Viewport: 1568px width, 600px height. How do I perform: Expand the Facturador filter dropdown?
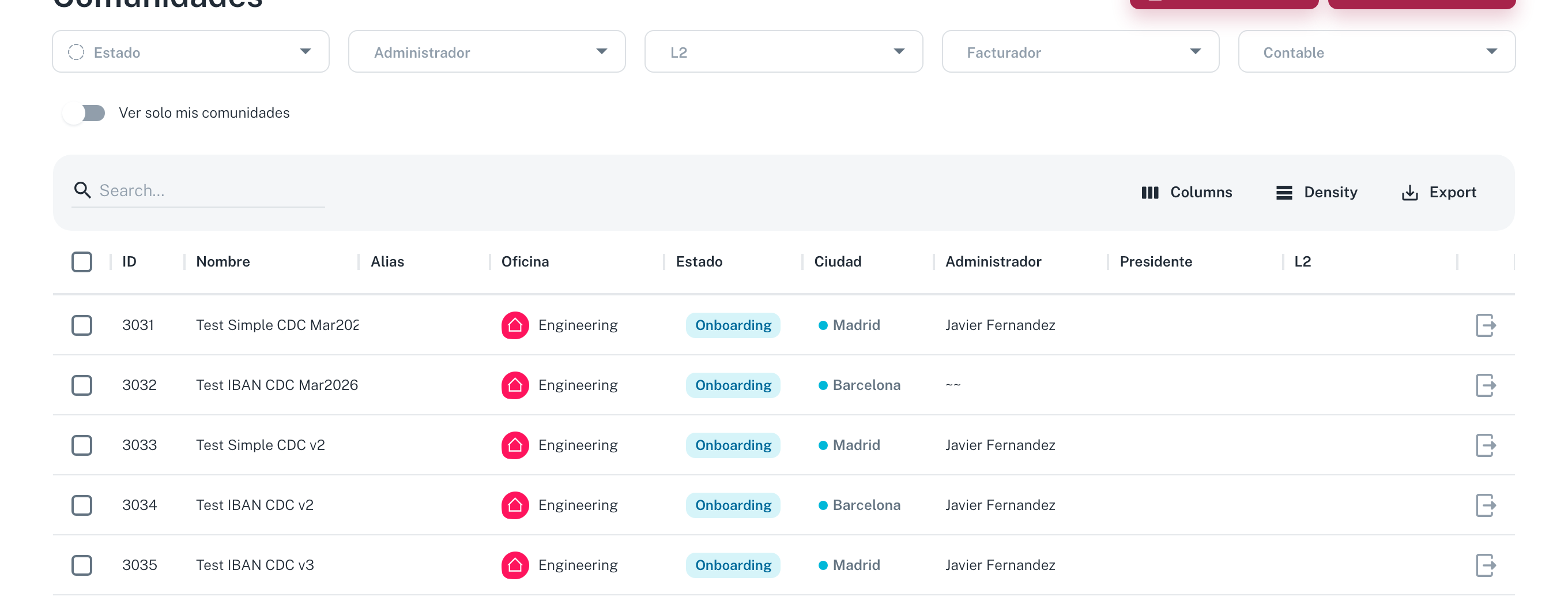pos(1080,52)
